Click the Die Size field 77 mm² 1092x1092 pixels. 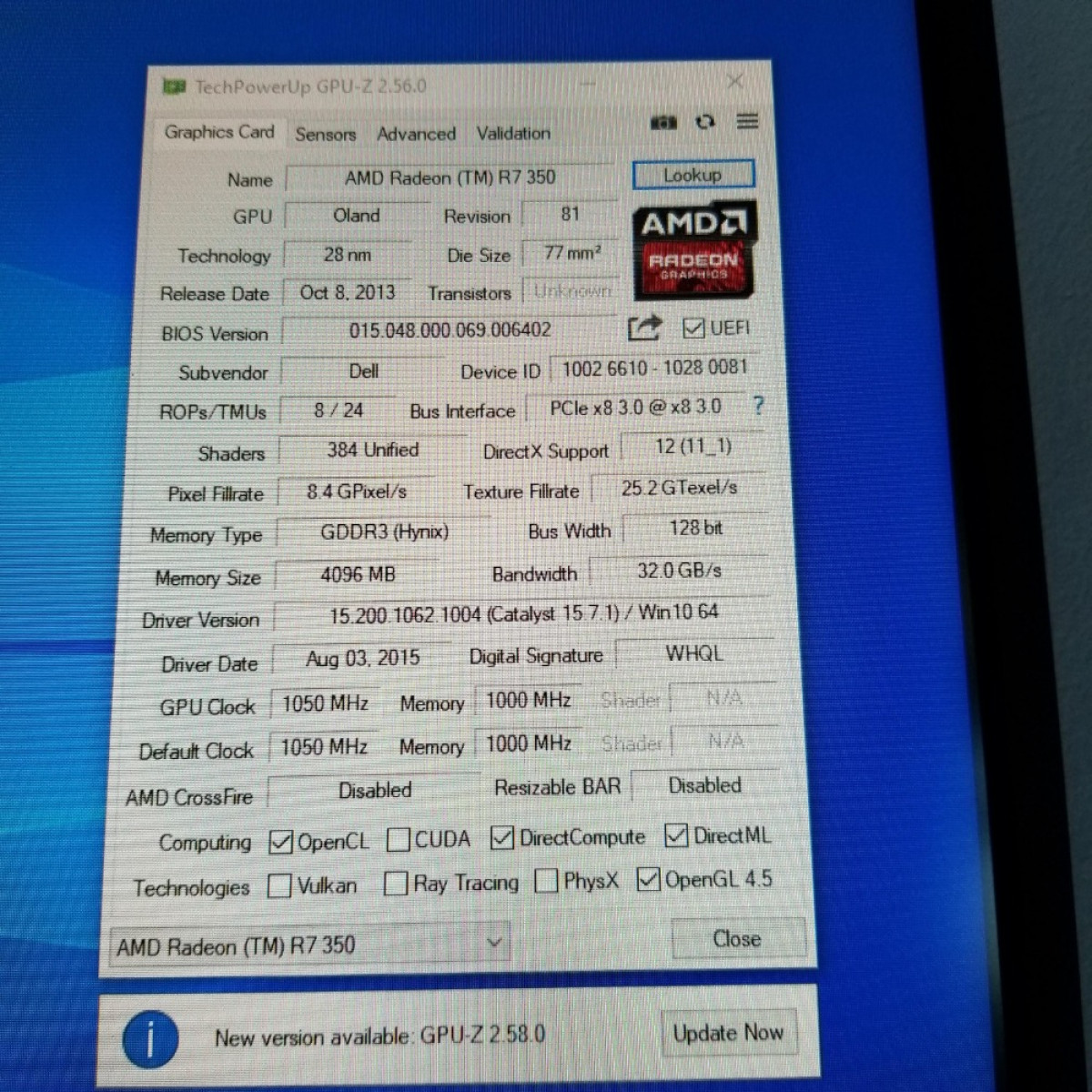click(571, 254)
